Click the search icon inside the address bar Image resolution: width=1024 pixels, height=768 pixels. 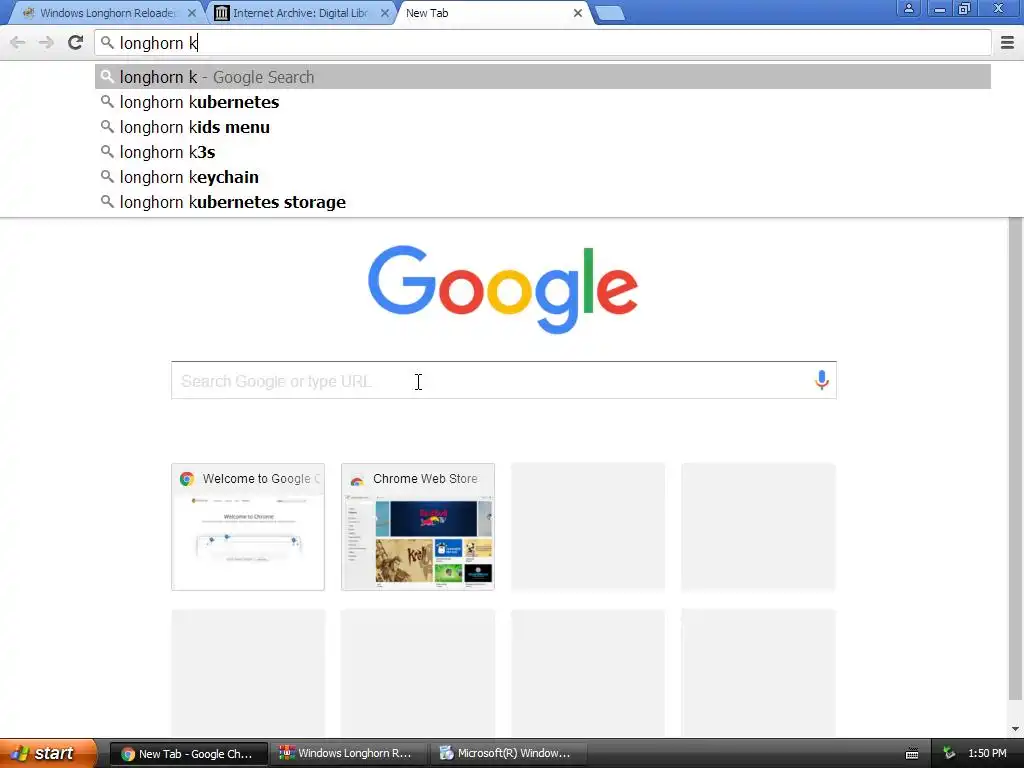coord(107,43)
